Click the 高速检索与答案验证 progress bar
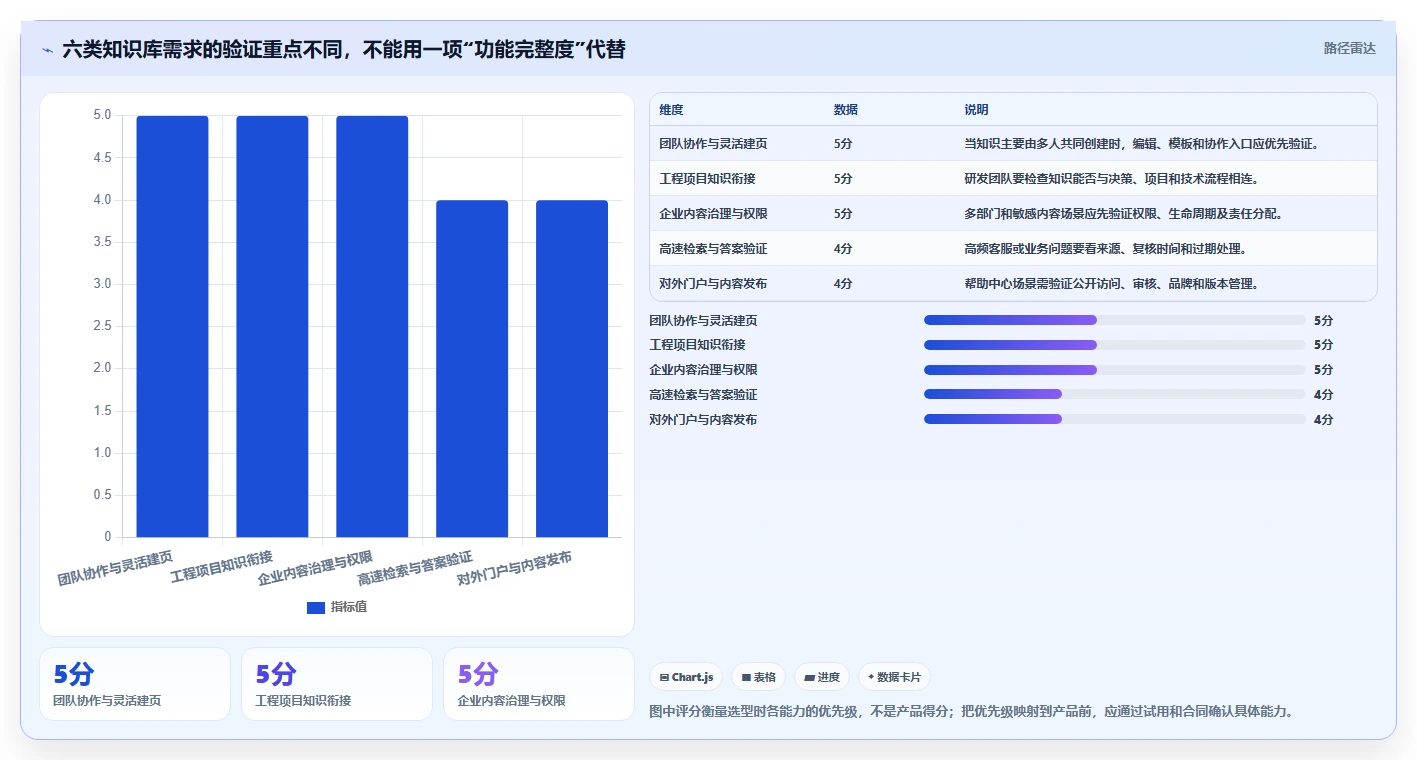Image resolution: width=1417 pixels, height=760 pixels. pos(1115,394)
